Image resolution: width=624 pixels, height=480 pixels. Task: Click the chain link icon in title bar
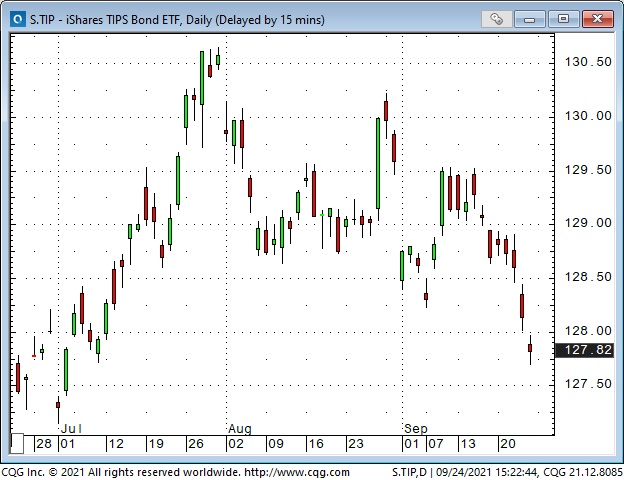pos(496,19)
